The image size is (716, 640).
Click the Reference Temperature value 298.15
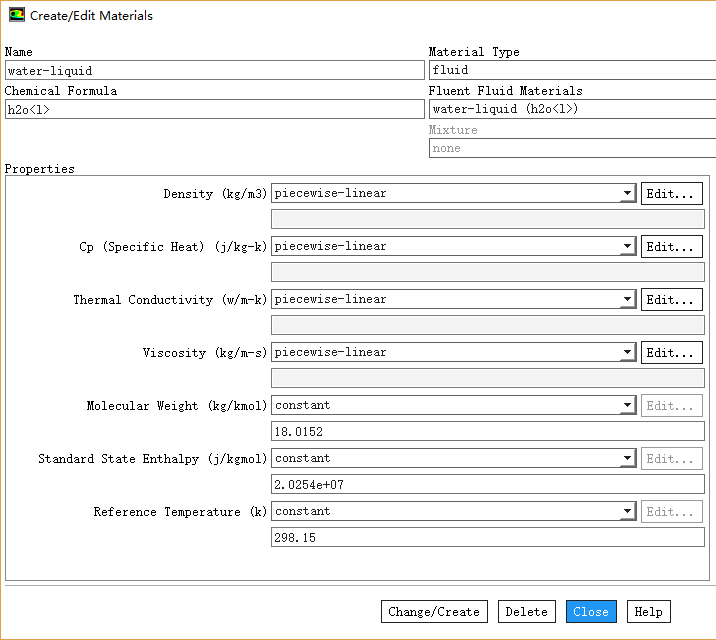[x=487, y=538]
